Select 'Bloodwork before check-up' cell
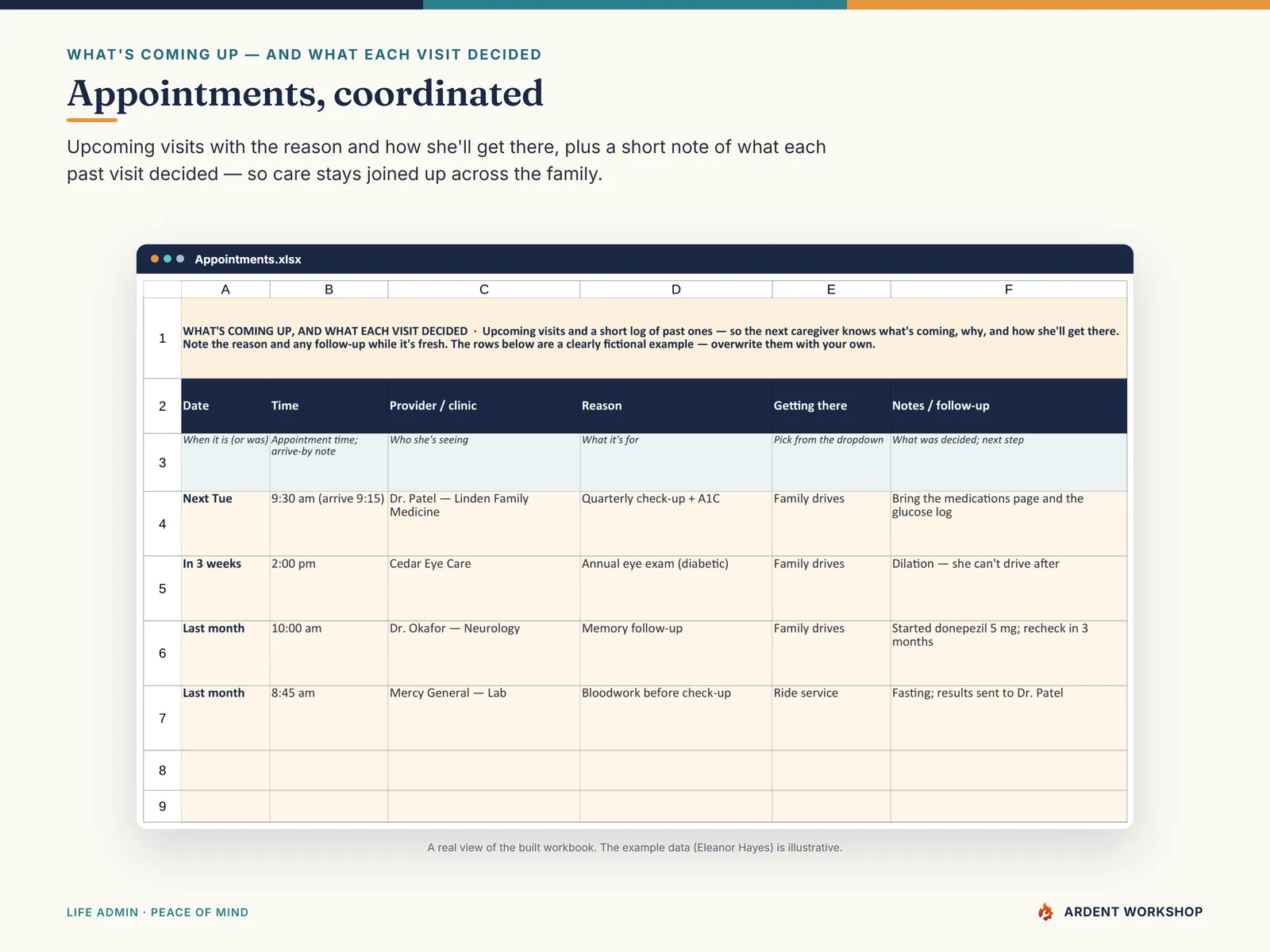The width and height of the screenshot is (1270, 952). (676, 718)
